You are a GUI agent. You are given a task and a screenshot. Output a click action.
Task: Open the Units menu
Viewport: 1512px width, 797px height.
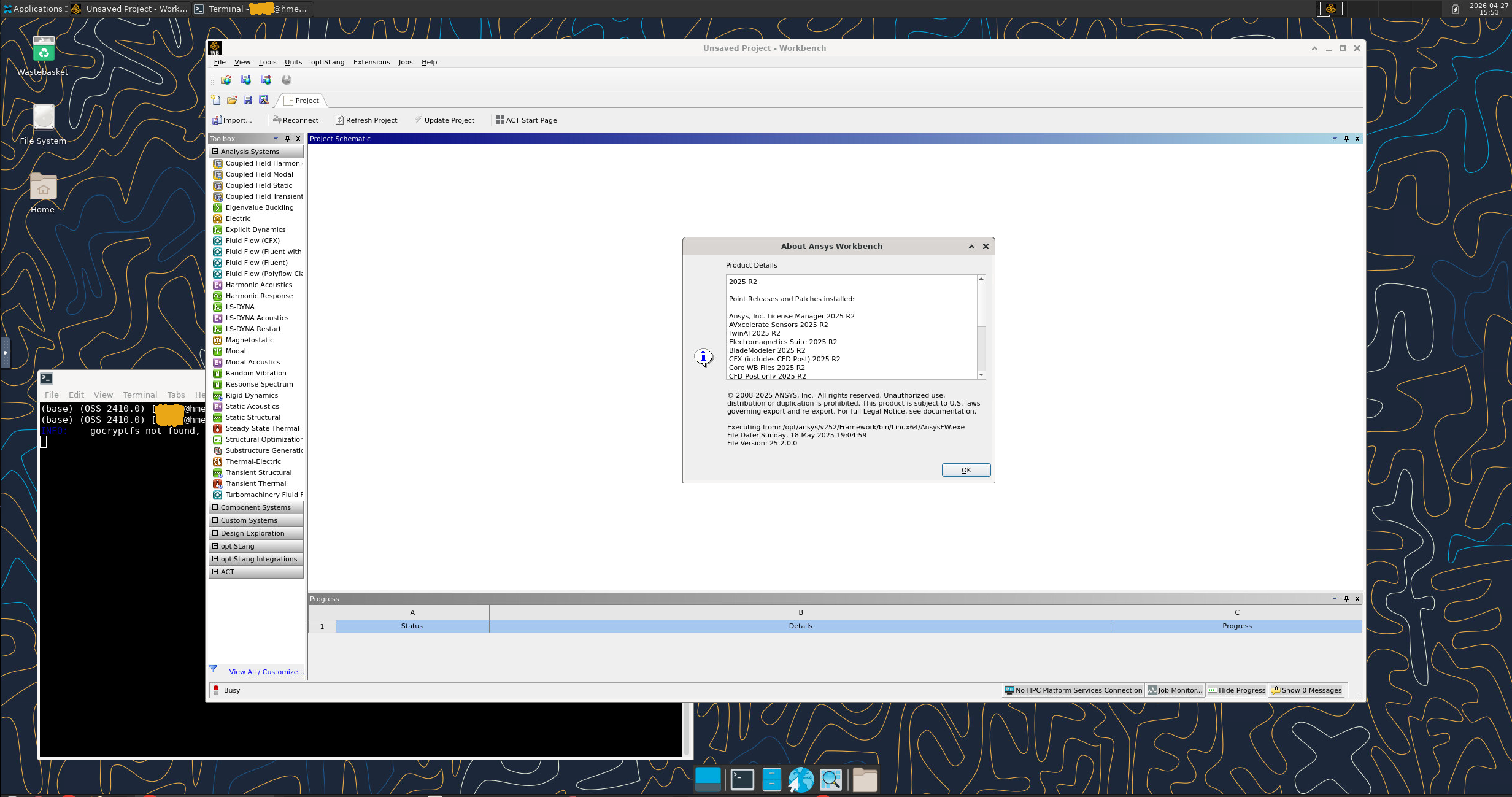click(x=293, y=62)
